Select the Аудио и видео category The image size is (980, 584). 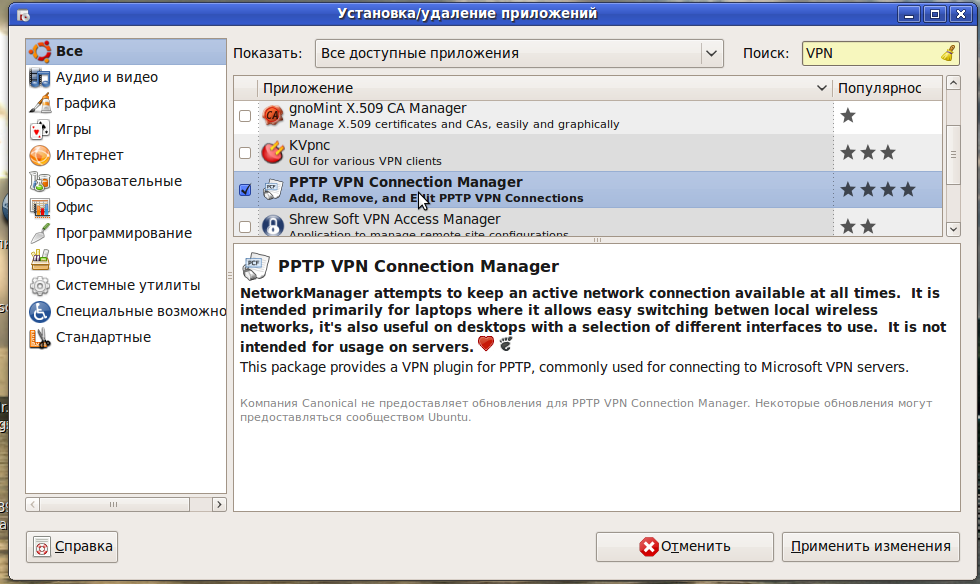pos(126,78)
